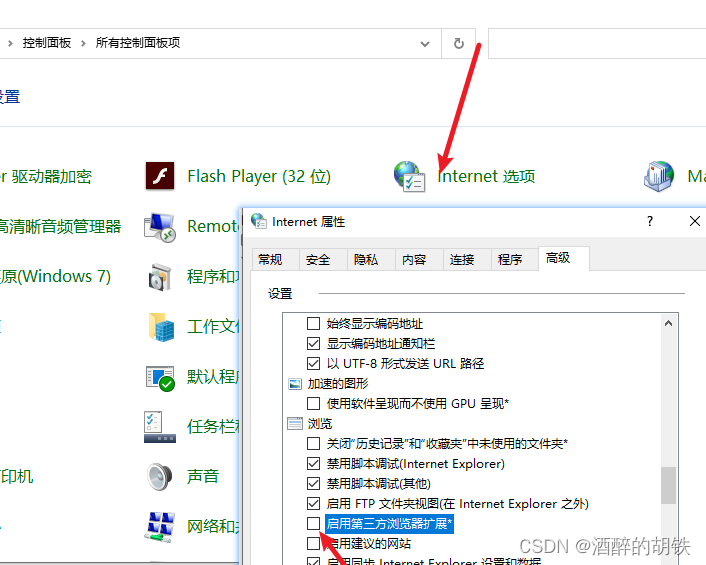The height and width of the screenshot is (565, 706).
Task: Open Flash Player (32 位) link
Action: (259, 176)
